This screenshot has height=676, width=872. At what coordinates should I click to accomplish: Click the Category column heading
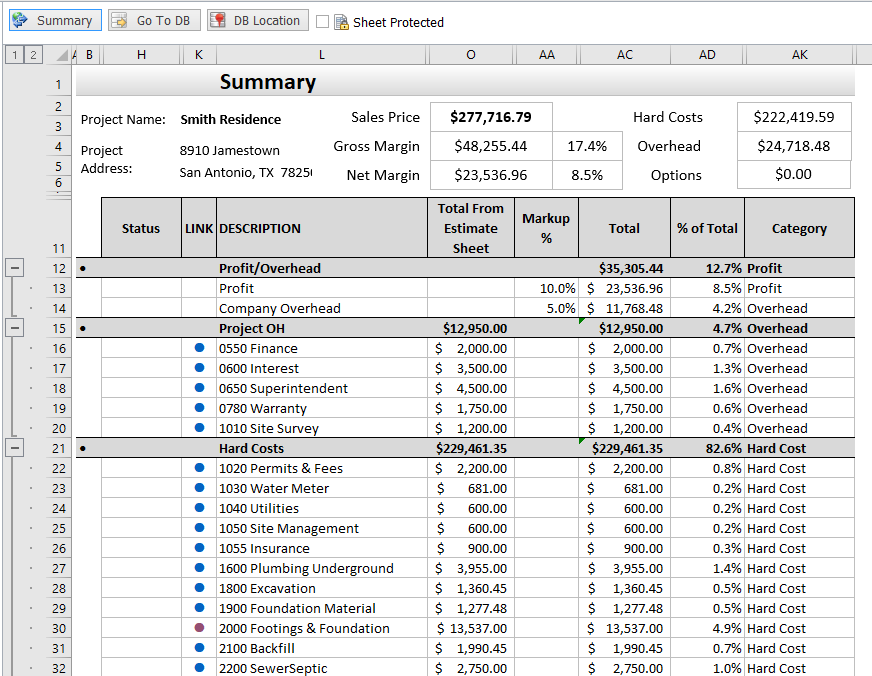799,228
